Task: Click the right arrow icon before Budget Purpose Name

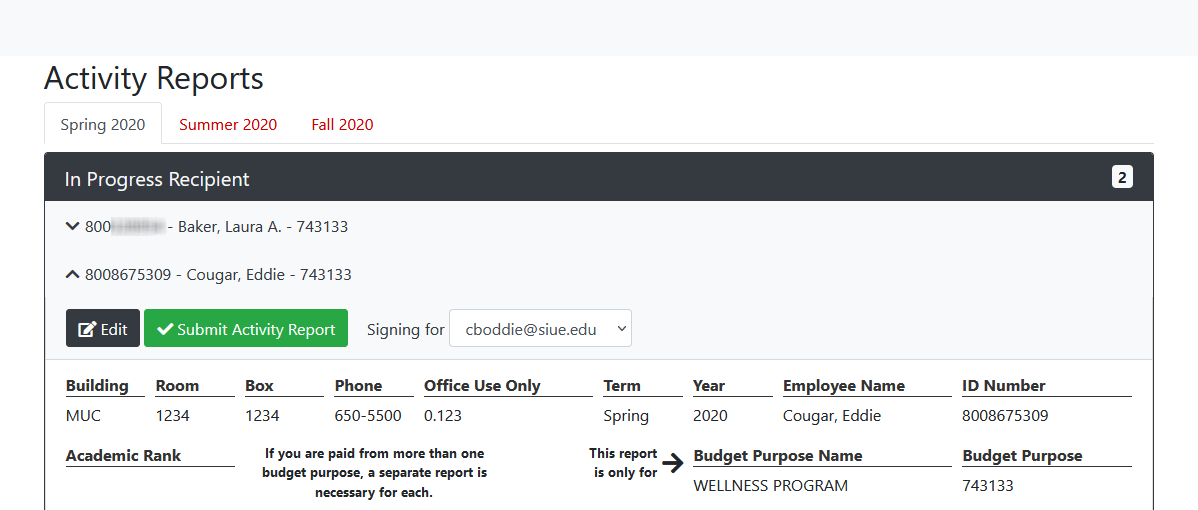Action: [x=673, y=462]
